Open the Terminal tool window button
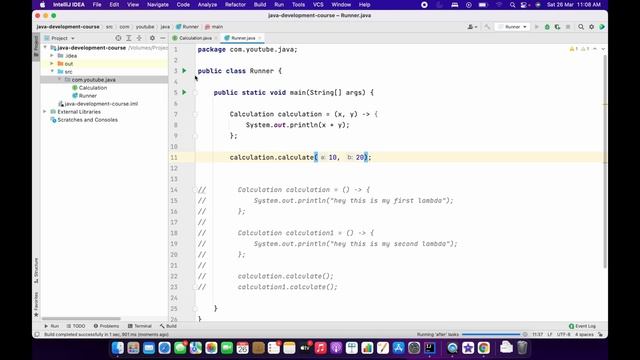Viewport: 640px width, 360px height. click(140, 326)
